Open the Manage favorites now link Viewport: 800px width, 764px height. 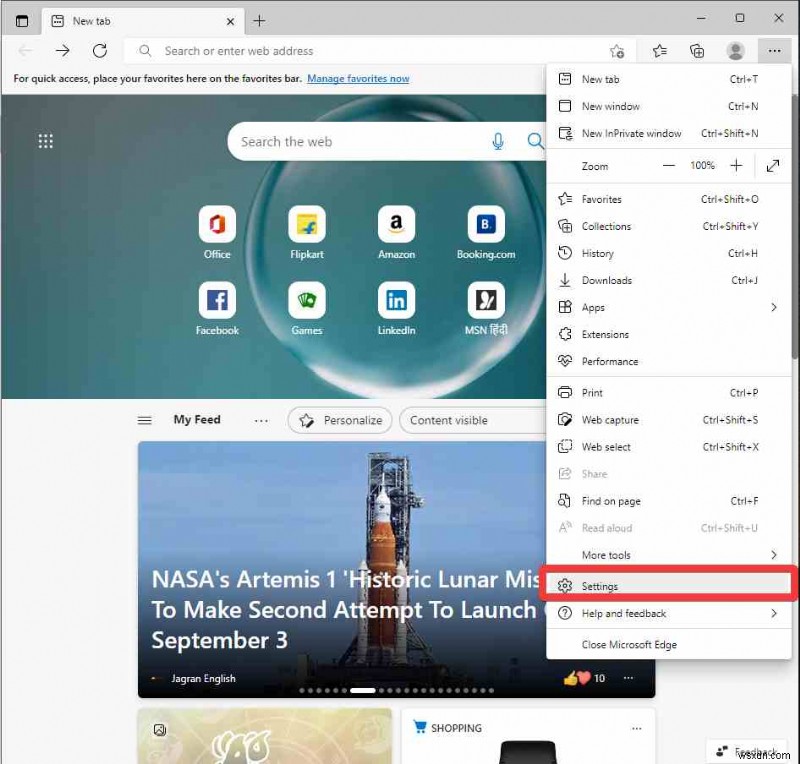point(358,78)
